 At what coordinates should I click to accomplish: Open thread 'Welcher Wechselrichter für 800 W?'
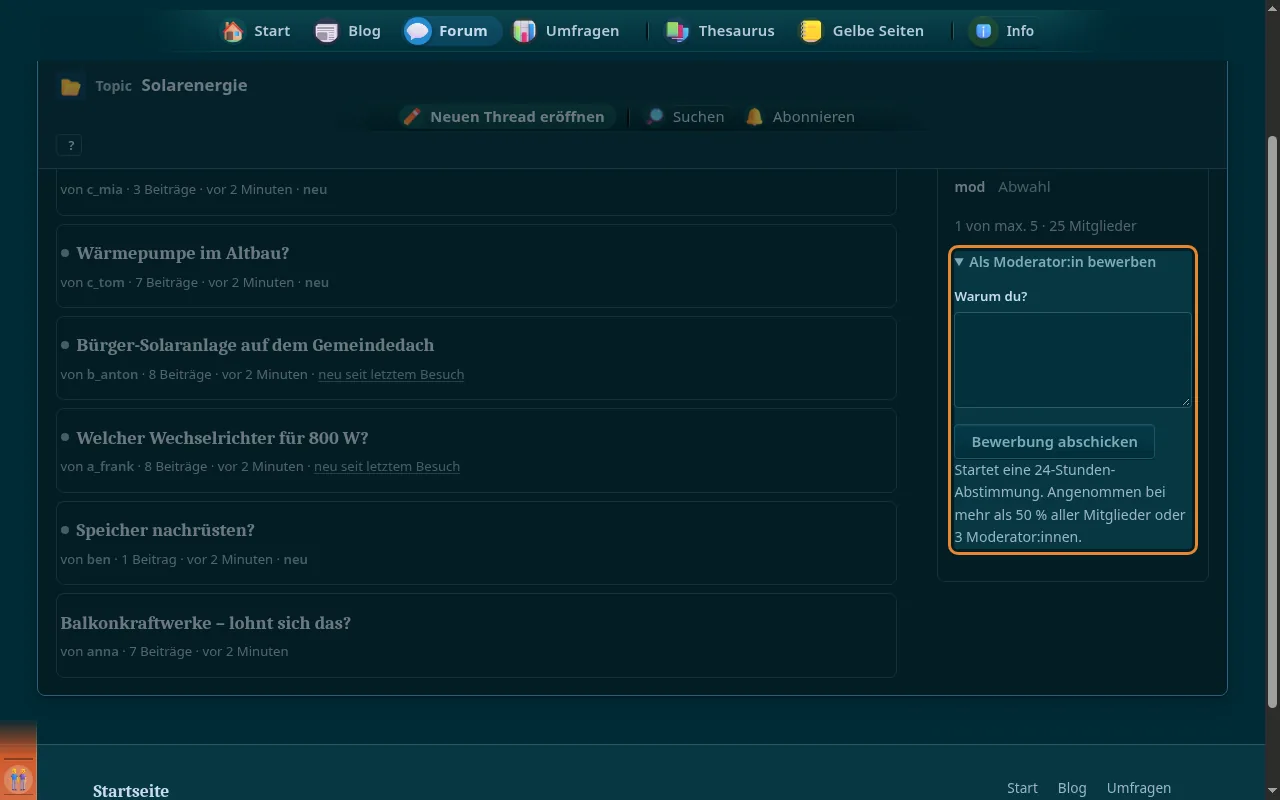[222, 438]
